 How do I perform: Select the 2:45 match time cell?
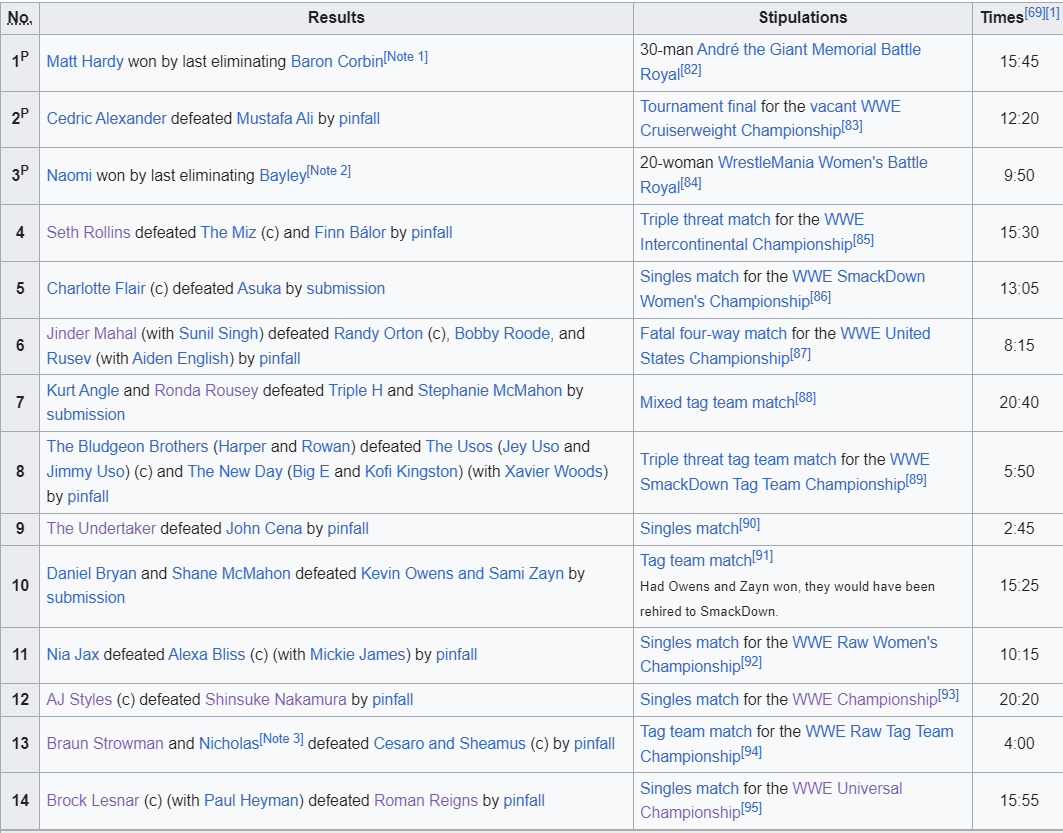[1018, 529]
